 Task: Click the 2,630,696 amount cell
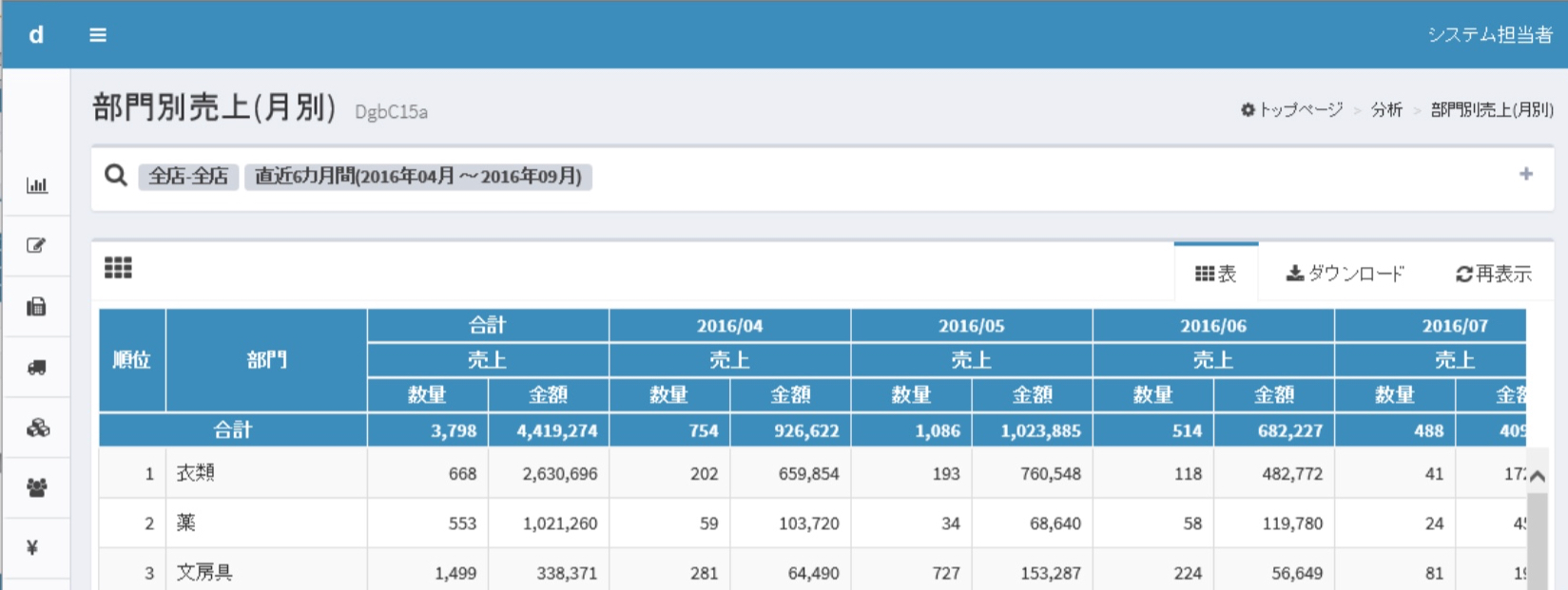click(549, 473)
